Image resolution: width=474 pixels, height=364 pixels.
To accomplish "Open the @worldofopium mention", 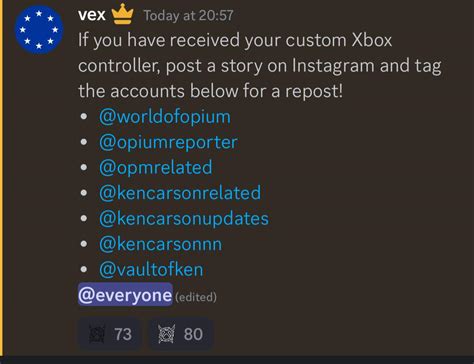I will pos(165,117).
